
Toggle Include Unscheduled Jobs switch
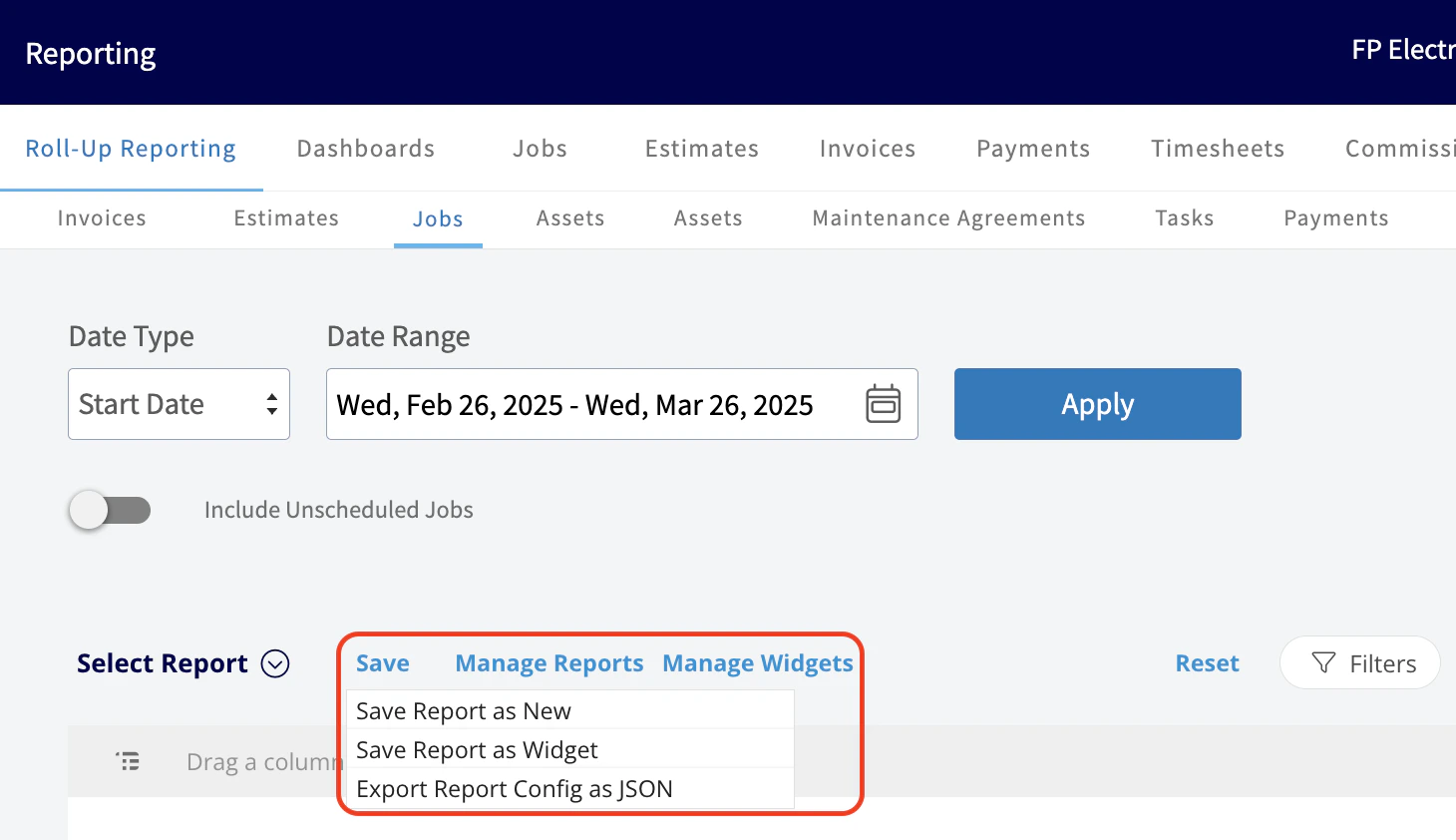click(x=110, y=510)
